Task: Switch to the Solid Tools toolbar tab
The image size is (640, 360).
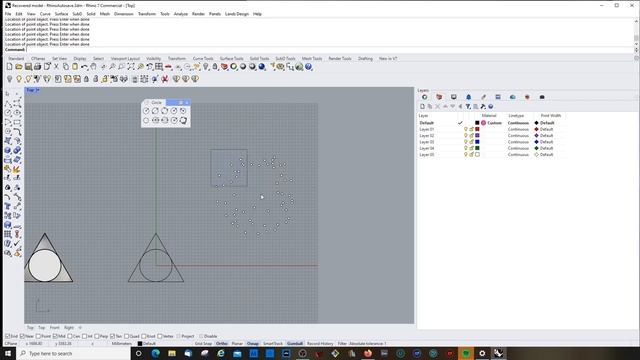Action: coord(259,59)
